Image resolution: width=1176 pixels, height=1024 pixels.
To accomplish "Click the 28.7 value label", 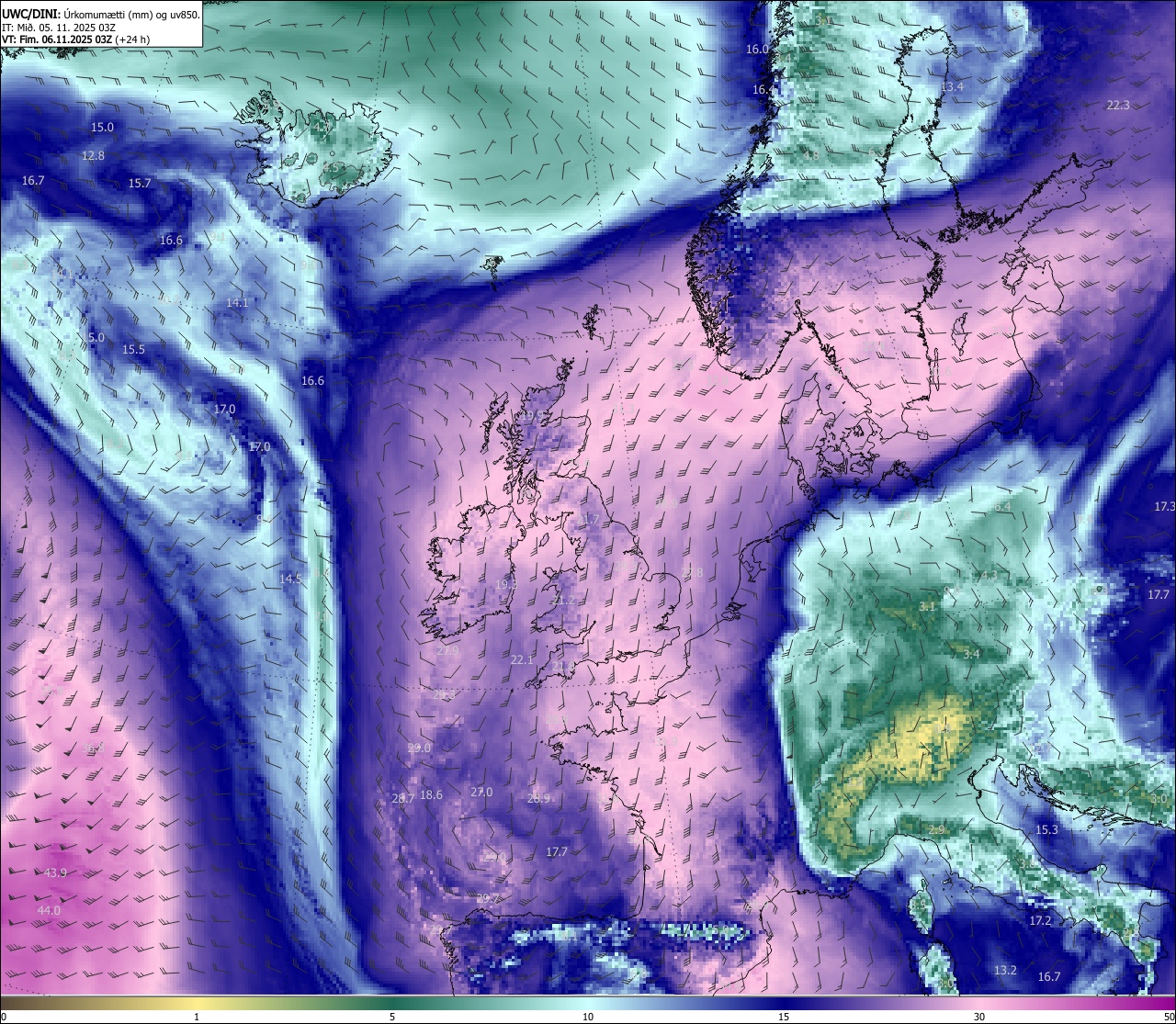I will tap(402, 799).
